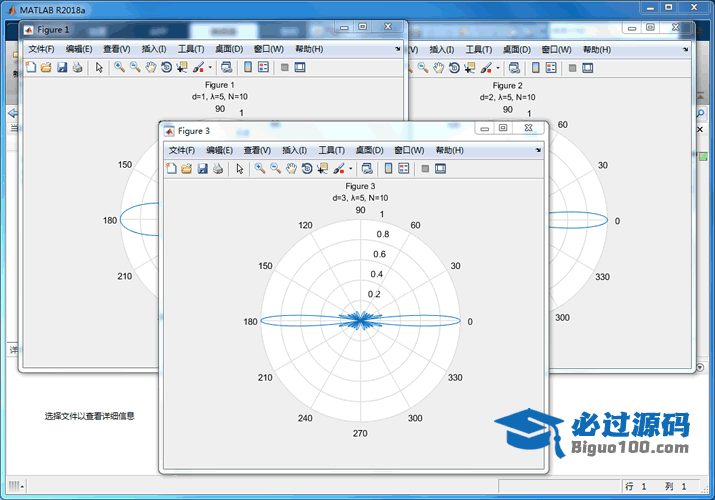The height and width of the screenshot is (500, 715).
Task: Click subtitle d=3, λ=5, N=10
Action: click(360, 198)
